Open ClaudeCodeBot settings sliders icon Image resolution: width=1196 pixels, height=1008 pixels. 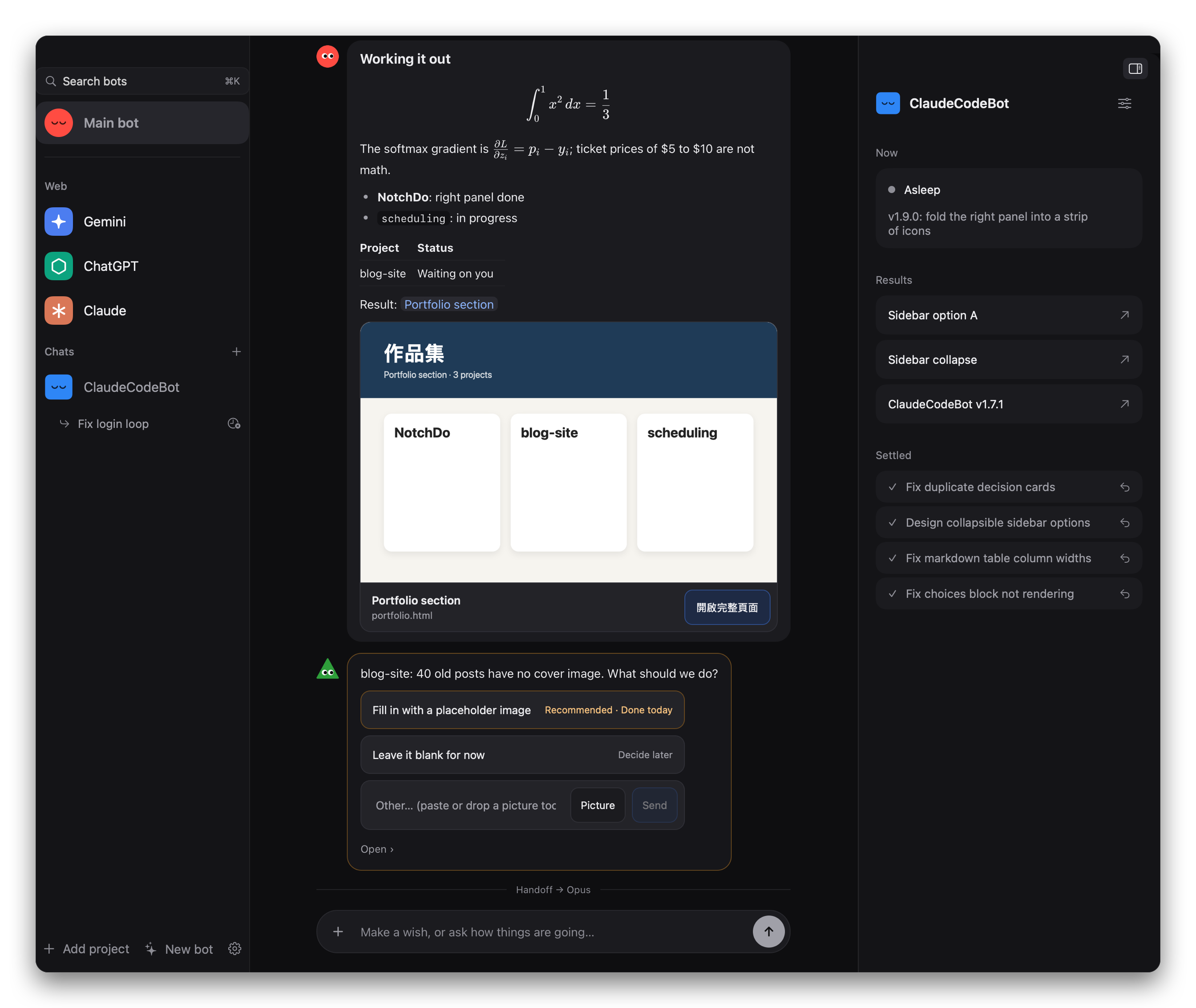pyautogui.click(x=1124, y=104)
